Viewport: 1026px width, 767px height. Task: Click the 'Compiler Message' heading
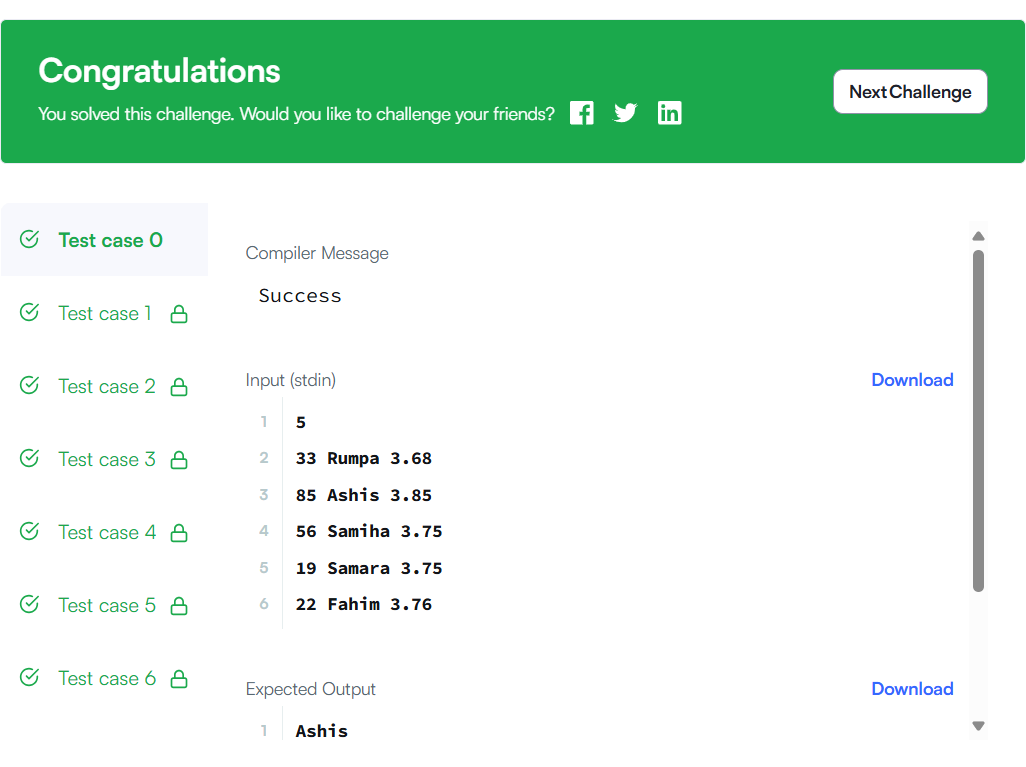(317, 253)
